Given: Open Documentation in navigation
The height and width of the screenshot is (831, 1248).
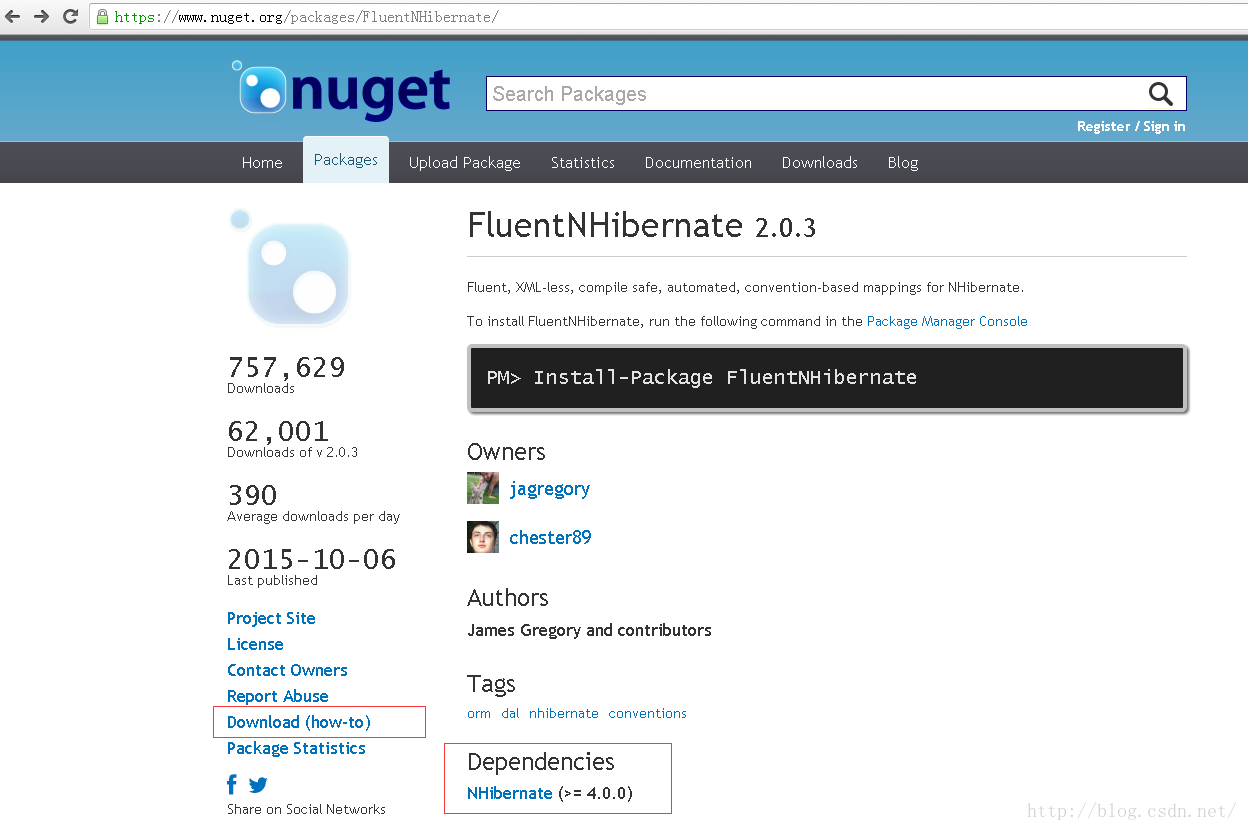Looking at the screenshot, I should point(698,163).
